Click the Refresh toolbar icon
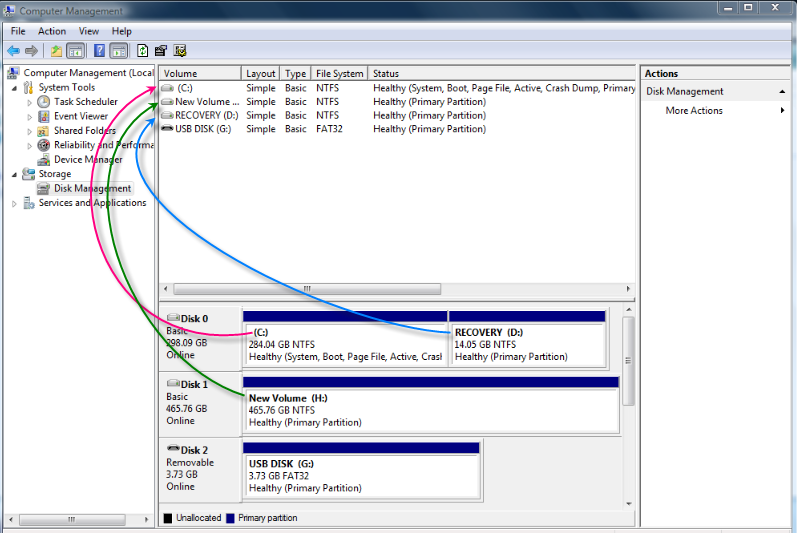Viewport: 797px width, 533px height. [143, 51]
